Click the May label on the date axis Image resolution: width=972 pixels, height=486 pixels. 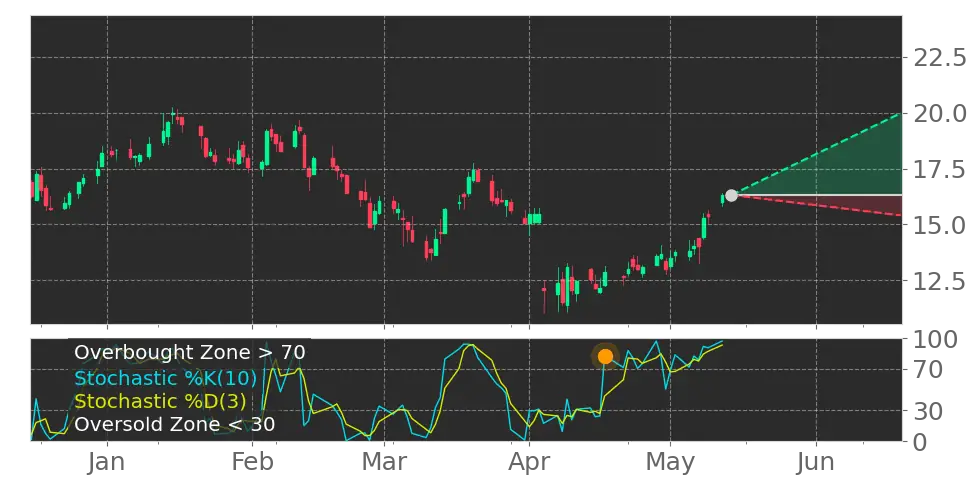tap(670, 464)
